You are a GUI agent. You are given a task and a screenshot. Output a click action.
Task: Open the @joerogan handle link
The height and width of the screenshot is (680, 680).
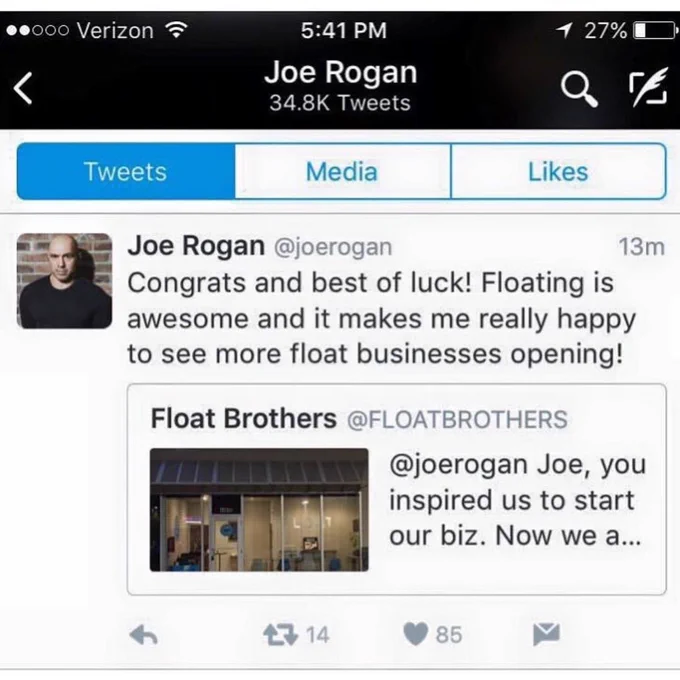point(333,247)
